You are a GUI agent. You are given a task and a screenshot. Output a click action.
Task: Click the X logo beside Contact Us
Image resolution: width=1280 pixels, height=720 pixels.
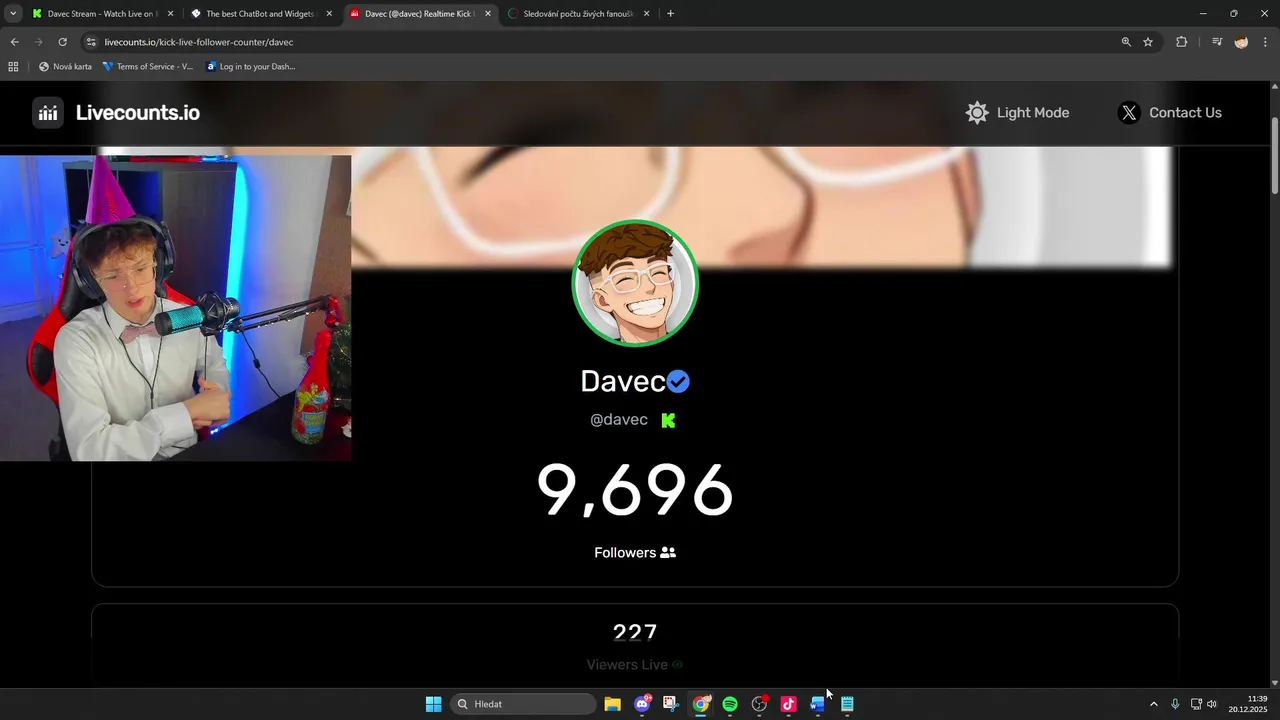coord(1129,113)
